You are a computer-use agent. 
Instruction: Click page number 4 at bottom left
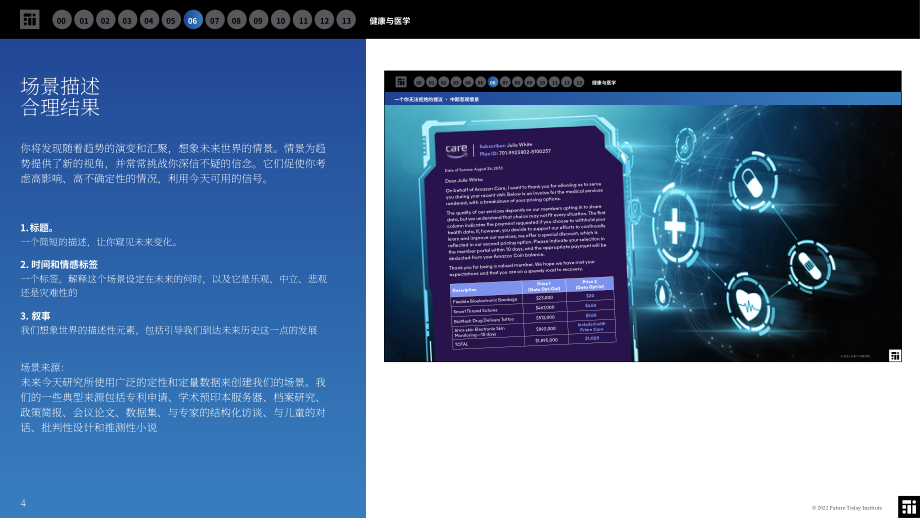(x=23, y=503)
